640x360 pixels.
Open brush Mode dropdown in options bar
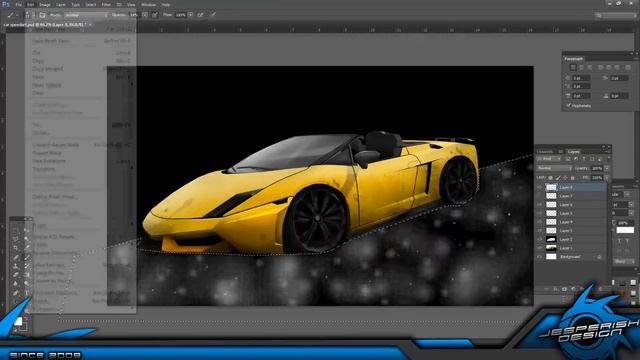[86, 15]
